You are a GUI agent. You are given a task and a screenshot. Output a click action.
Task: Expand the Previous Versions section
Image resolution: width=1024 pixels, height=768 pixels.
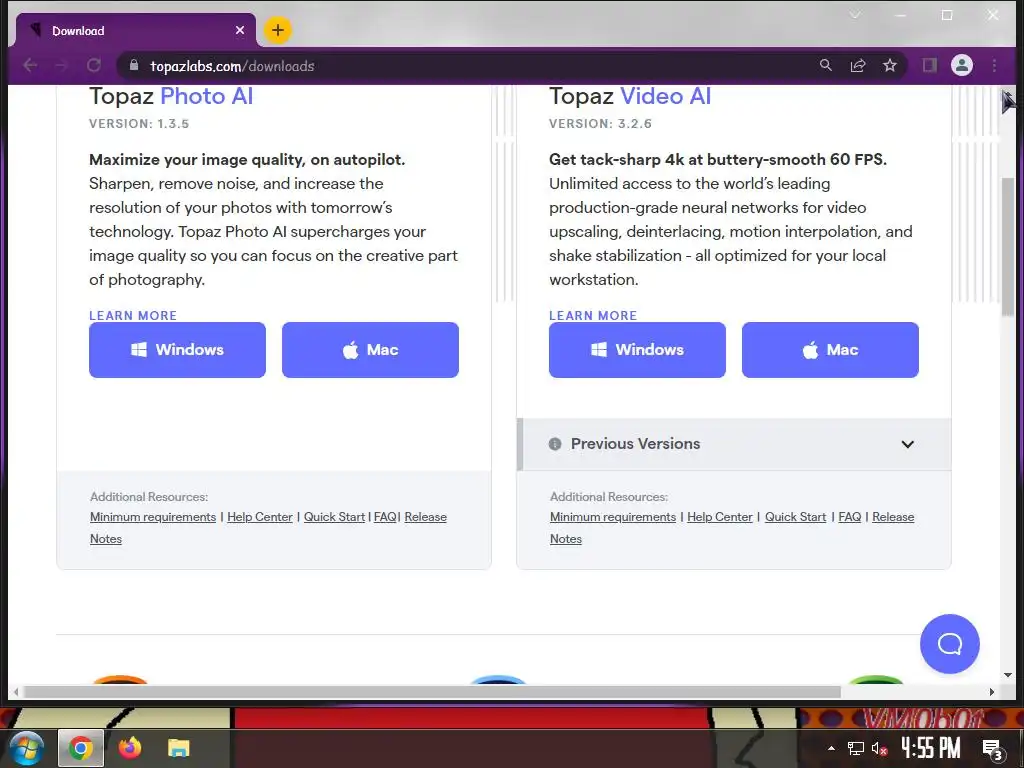click(x=734, y=444)
